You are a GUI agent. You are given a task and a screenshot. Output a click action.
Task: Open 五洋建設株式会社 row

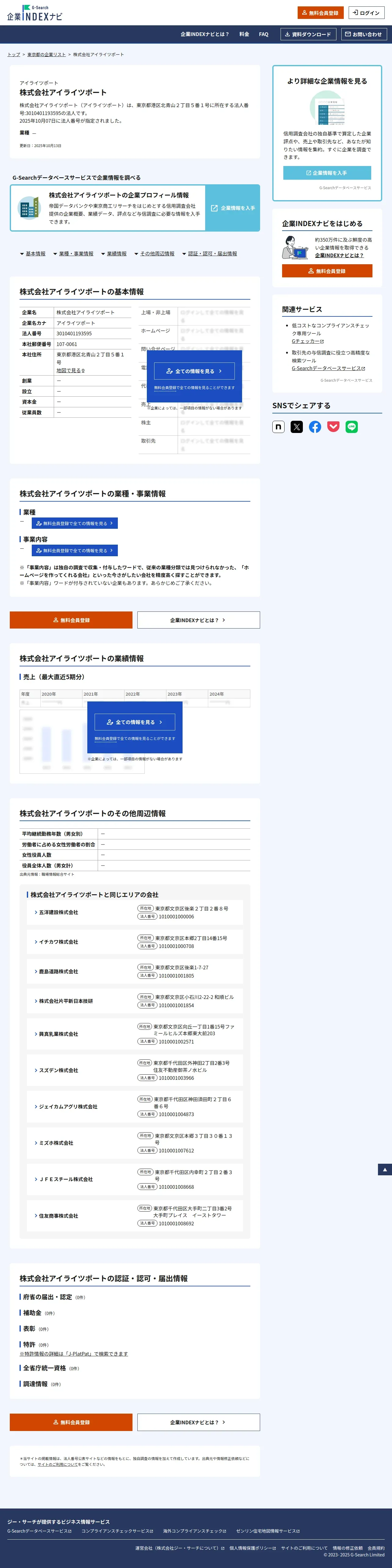tap(135, 912)
